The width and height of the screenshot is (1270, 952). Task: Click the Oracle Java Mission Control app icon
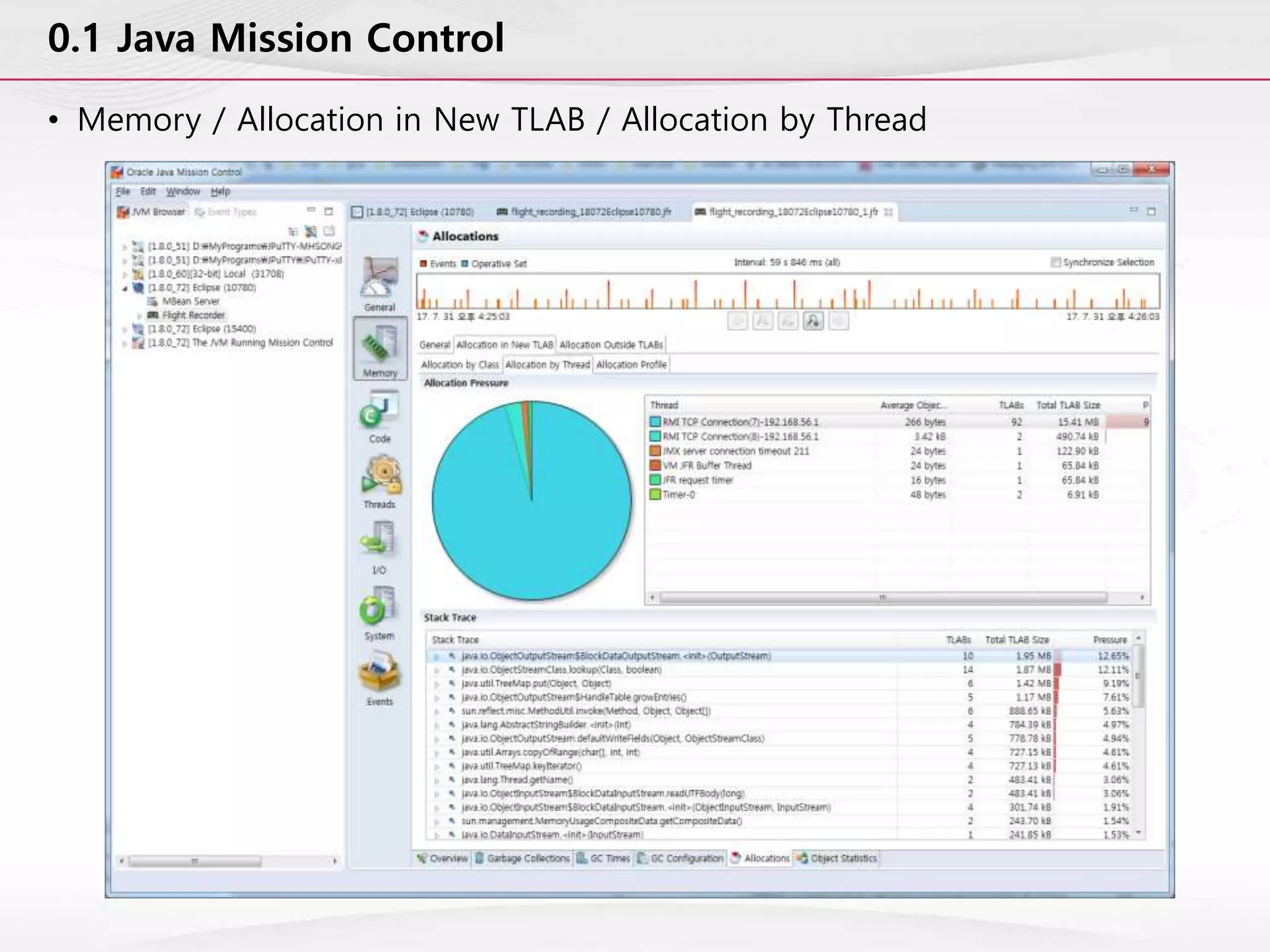(117, 172)
